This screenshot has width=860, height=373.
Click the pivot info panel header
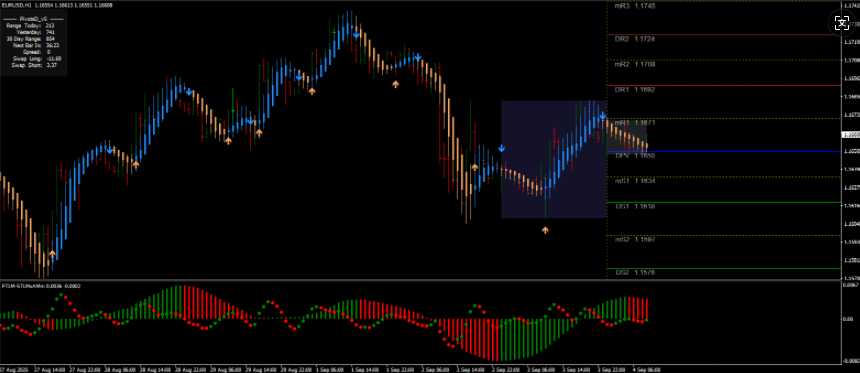point(33,19)
